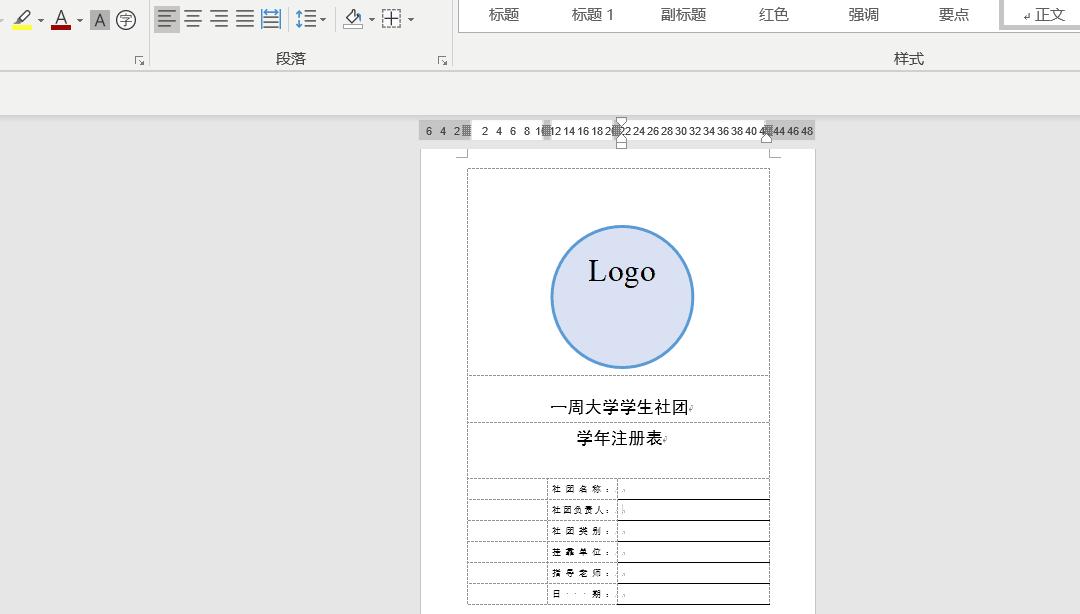Screen dimensions: 1080x614
Task: Click the right-align paragraph icon
Action: click(217, 18)
